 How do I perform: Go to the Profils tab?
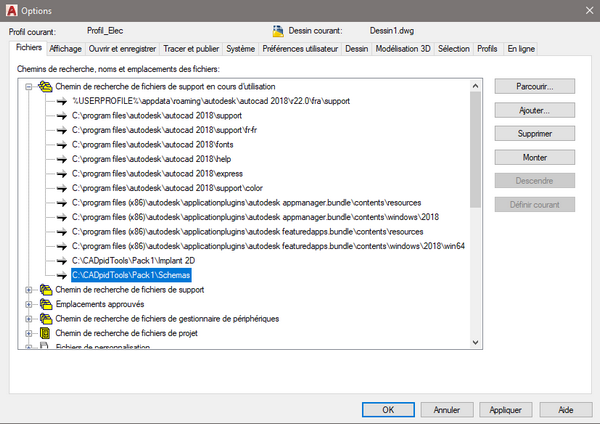(x=487, y=48)
